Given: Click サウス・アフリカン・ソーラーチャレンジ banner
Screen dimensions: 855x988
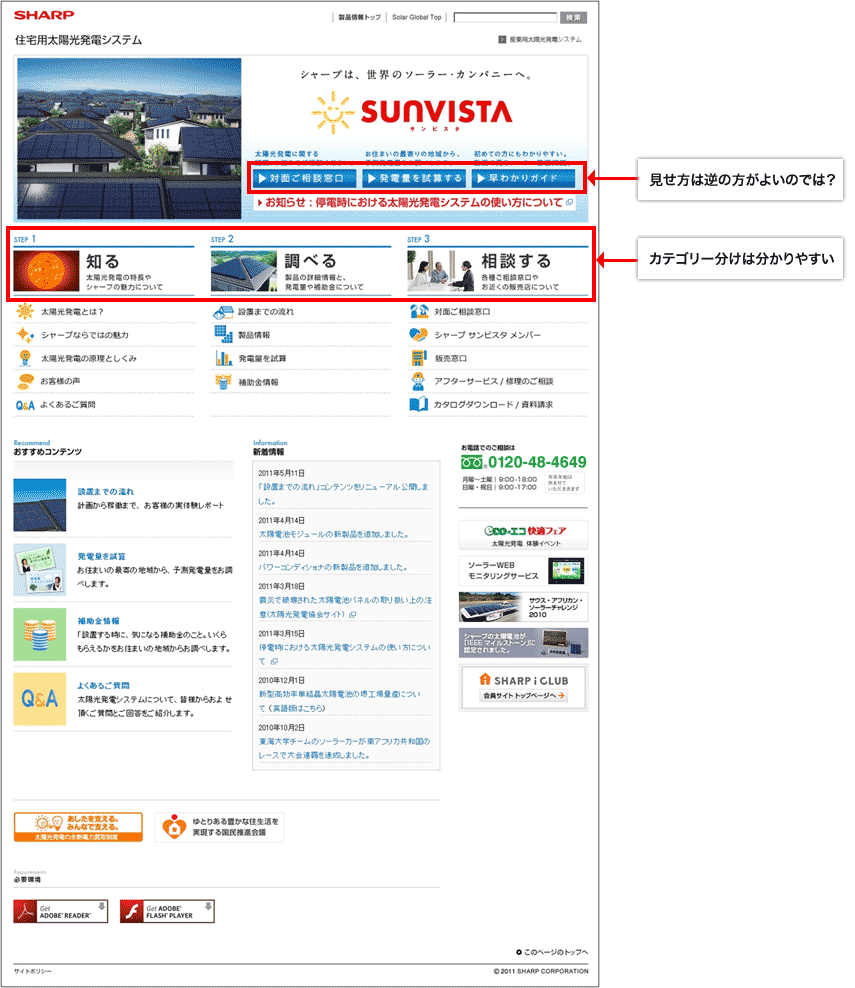Looking at the screenshot, I should (x=524, y=607).
